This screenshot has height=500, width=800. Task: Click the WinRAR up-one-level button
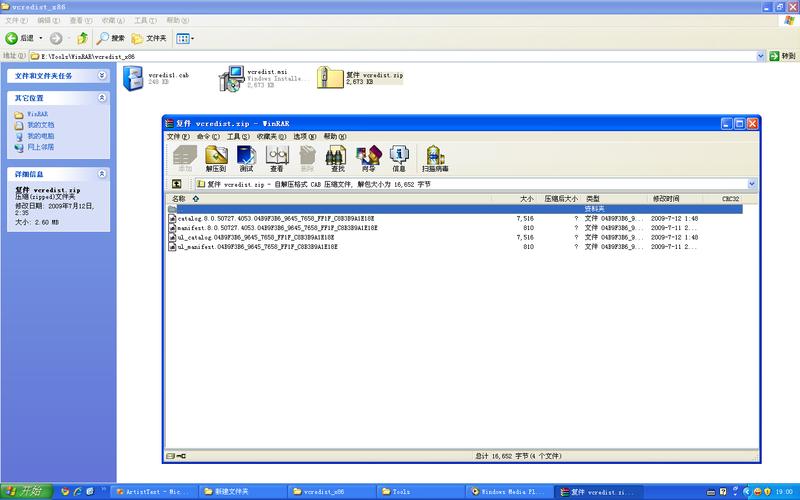[177, 184]
